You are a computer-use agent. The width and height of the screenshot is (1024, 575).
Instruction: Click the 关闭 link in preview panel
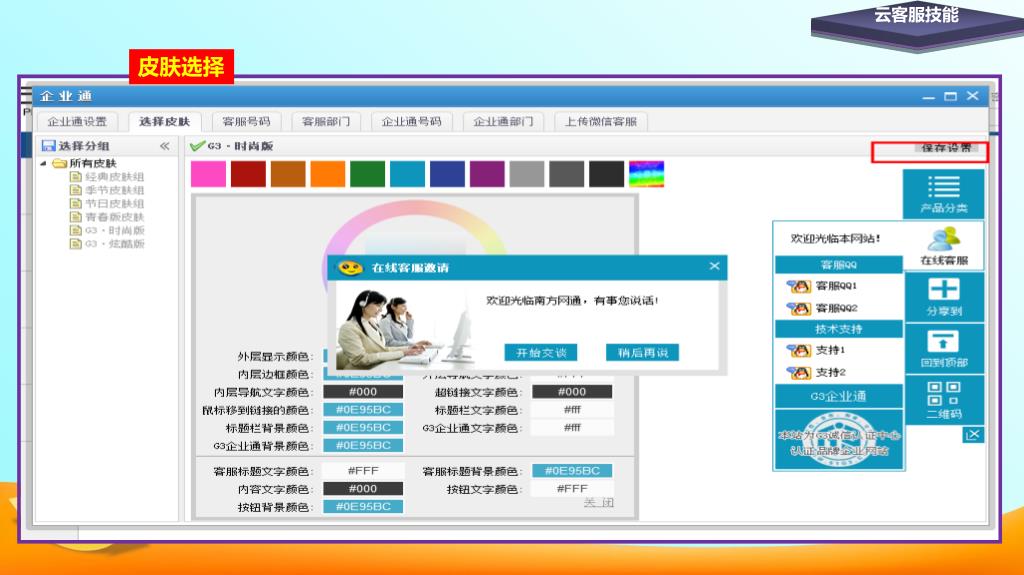pyautogui.click(x=599, y=502)
